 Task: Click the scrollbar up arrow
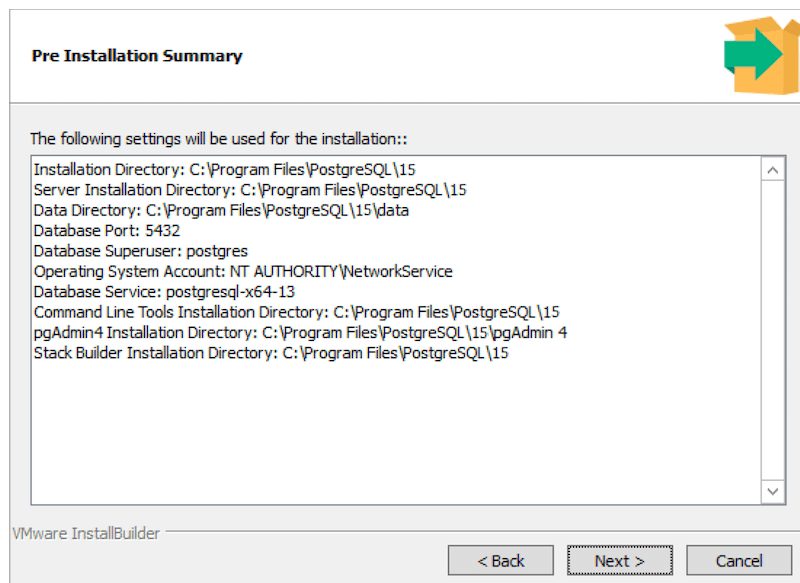pyautogui.click(x=773, y=169)
